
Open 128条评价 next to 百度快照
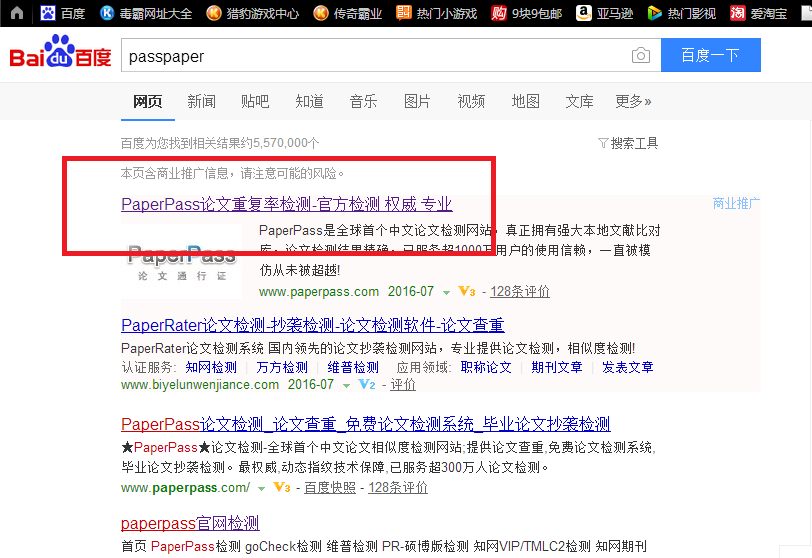[x=398, y=488]
